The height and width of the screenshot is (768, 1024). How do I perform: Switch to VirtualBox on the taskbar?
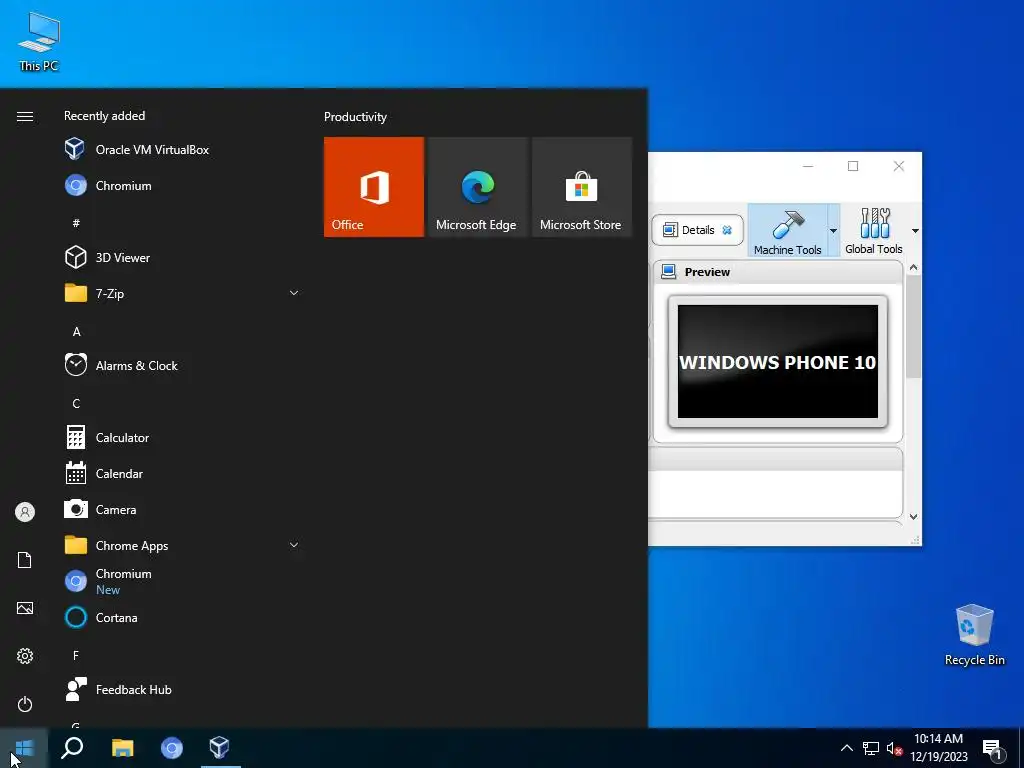pos(220,748)
